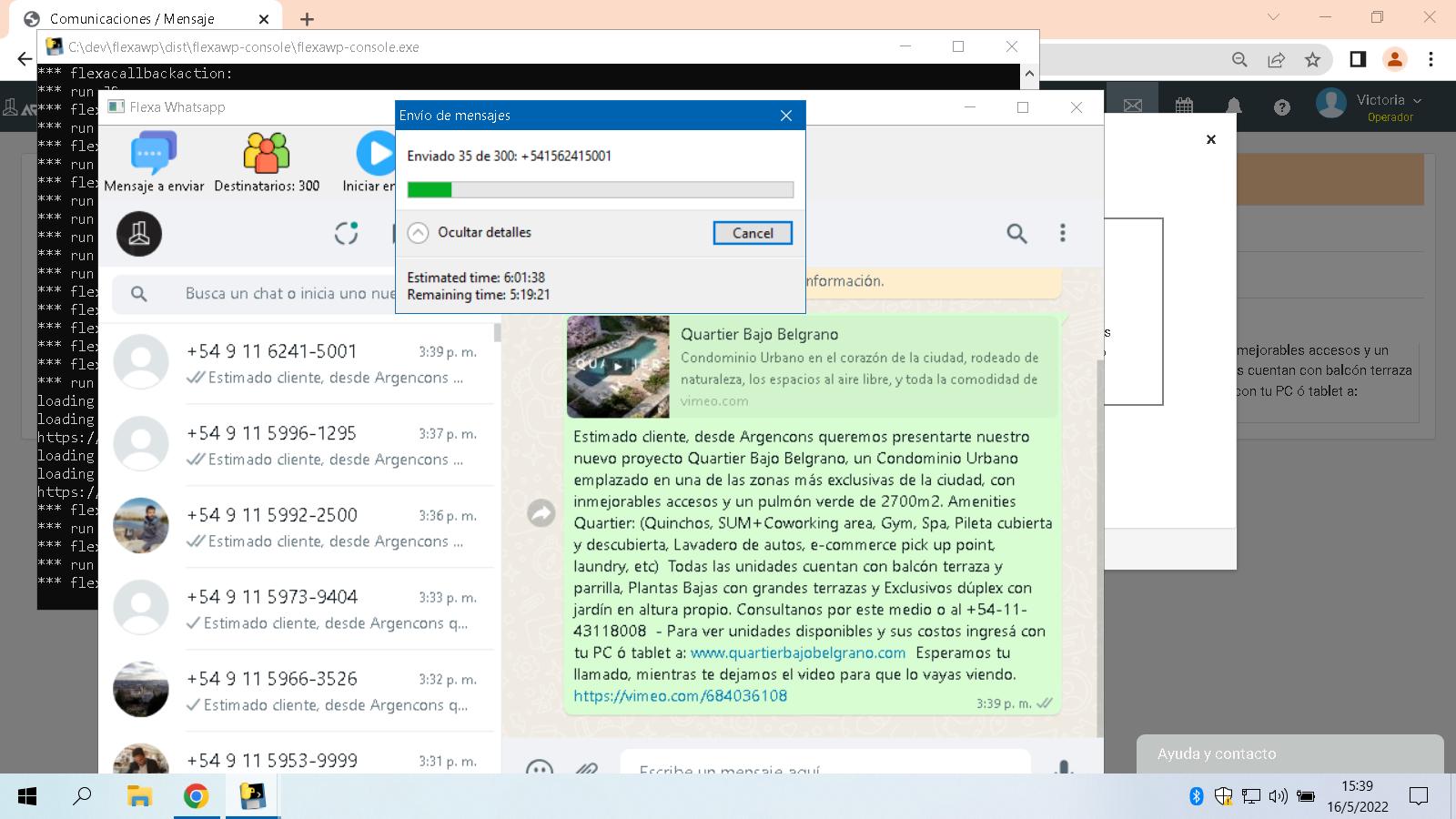The height and width of the screenshot is (819, 1456).
Task: Open the web app help question icon
Action: [1282, 107]
